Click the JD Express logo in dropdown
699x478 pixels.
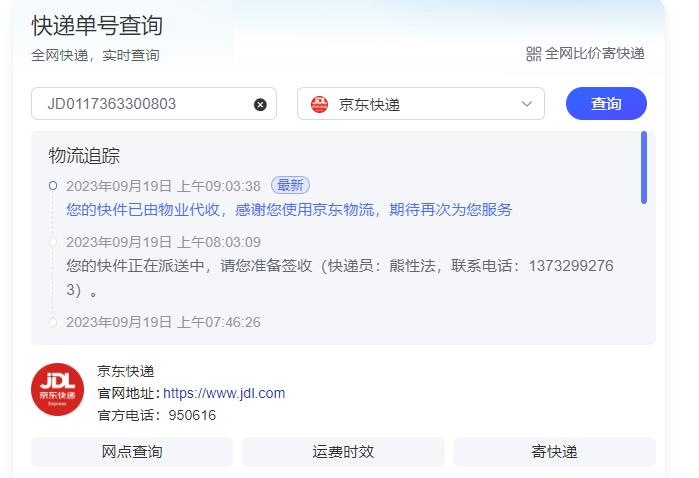(x=319, y=104)
